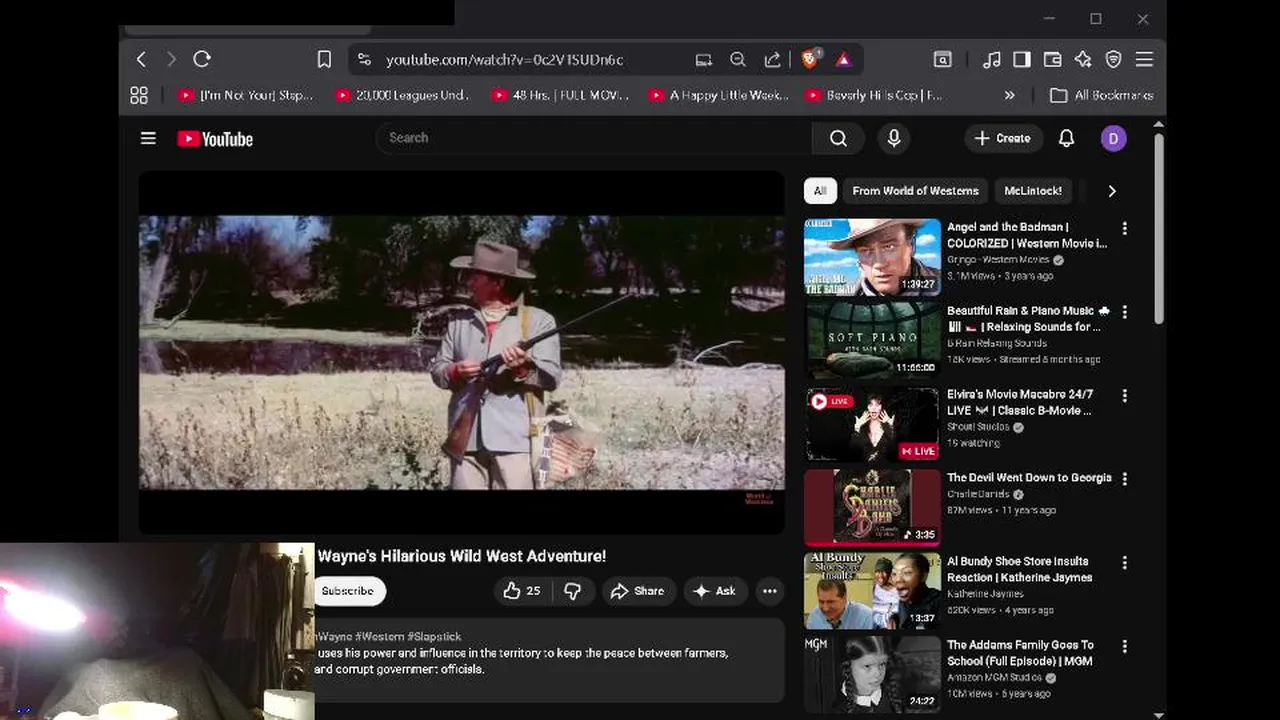Open '48 Hrs. | FULL MOVI..' bookmark
Image resolution: width=1280 pixels, height=720 pixels.
560,95
